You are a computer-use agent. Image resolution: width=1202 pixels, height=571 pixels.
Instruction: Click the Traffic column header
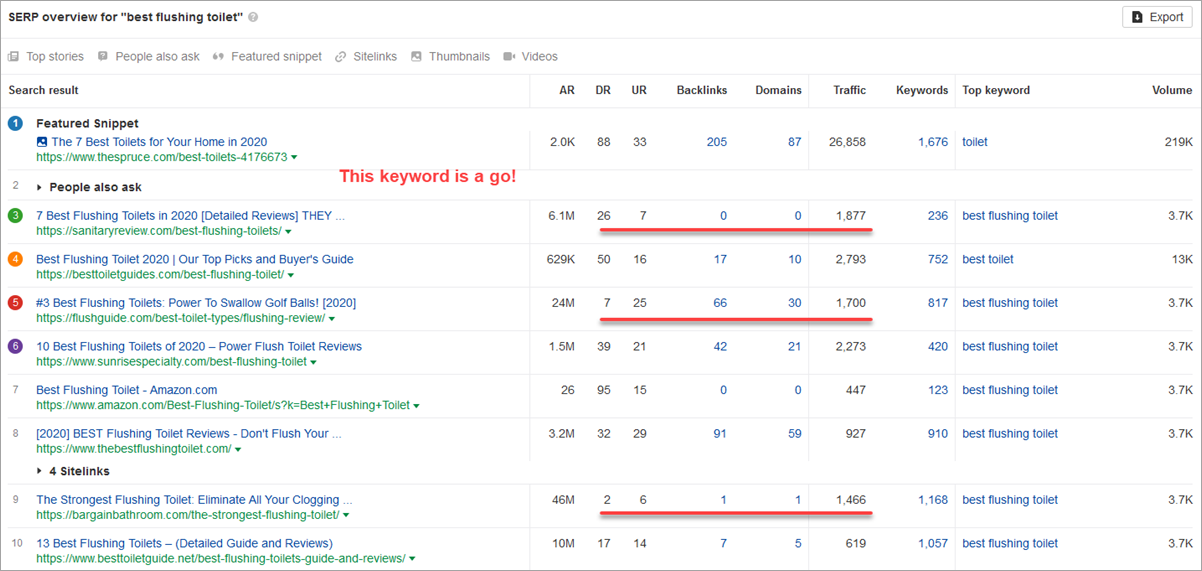[849, 90]
